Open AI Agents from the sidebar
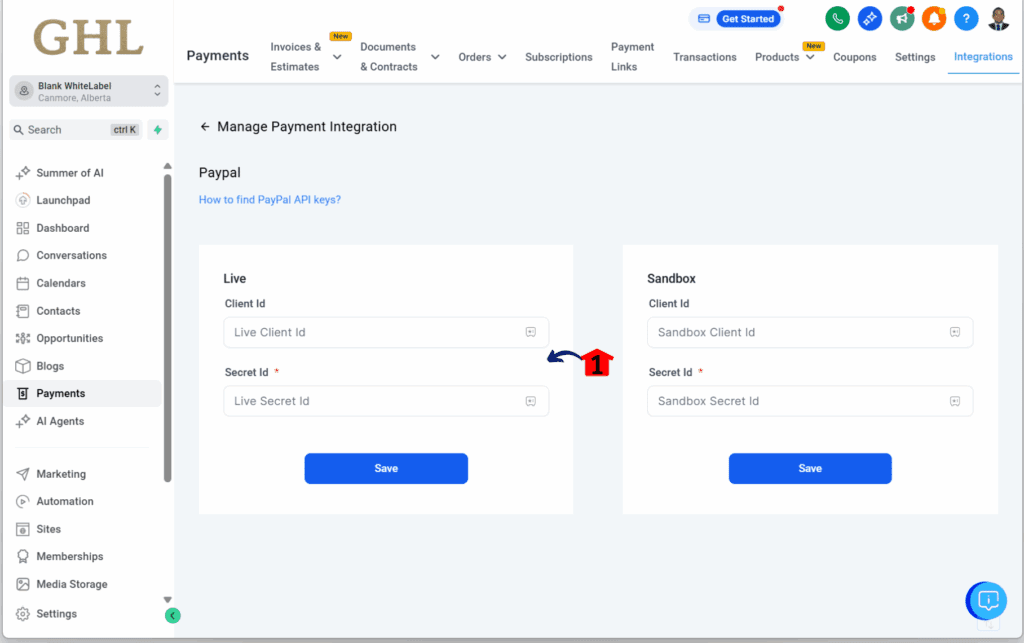 (60, 421)
